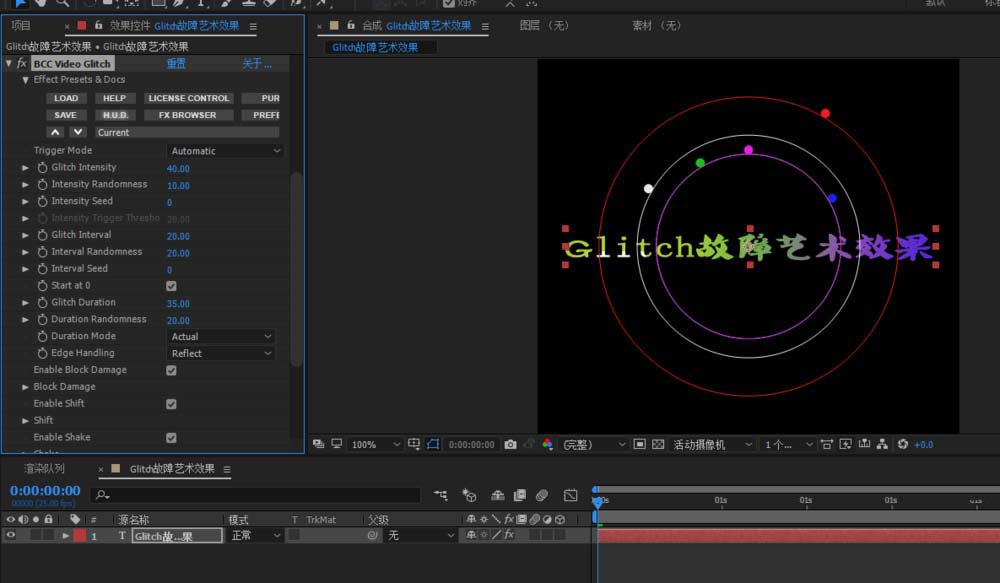The image size is (1000, 583).
Task: Uncheck the Start at 0 checkbox
Action: coord(171,286)
